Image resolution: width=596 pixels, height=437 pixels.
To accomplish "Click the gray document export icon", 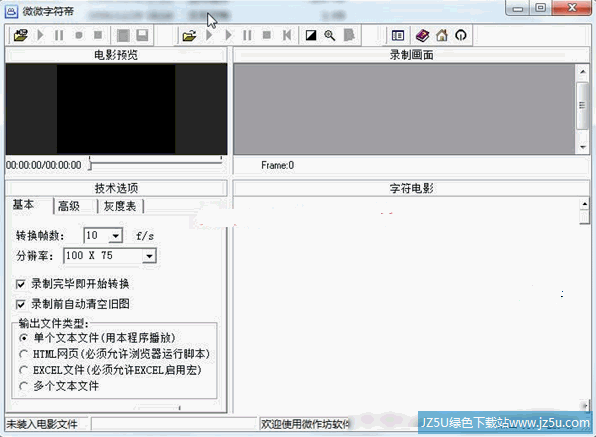I will (x=349, y=35).
